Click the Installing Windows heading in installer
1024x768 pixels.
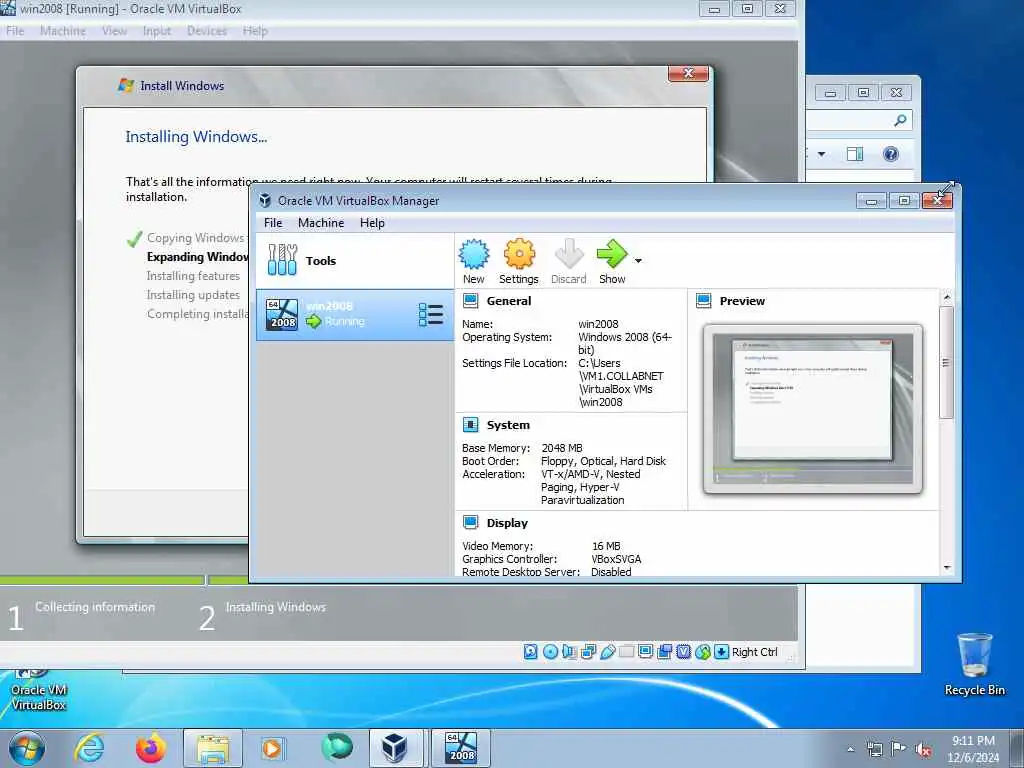pos(196,136)
